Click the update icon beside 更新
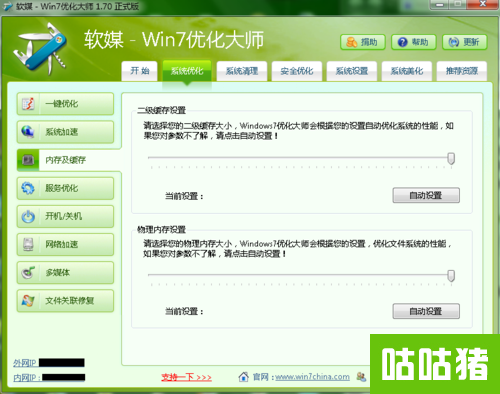 [454, 42]
